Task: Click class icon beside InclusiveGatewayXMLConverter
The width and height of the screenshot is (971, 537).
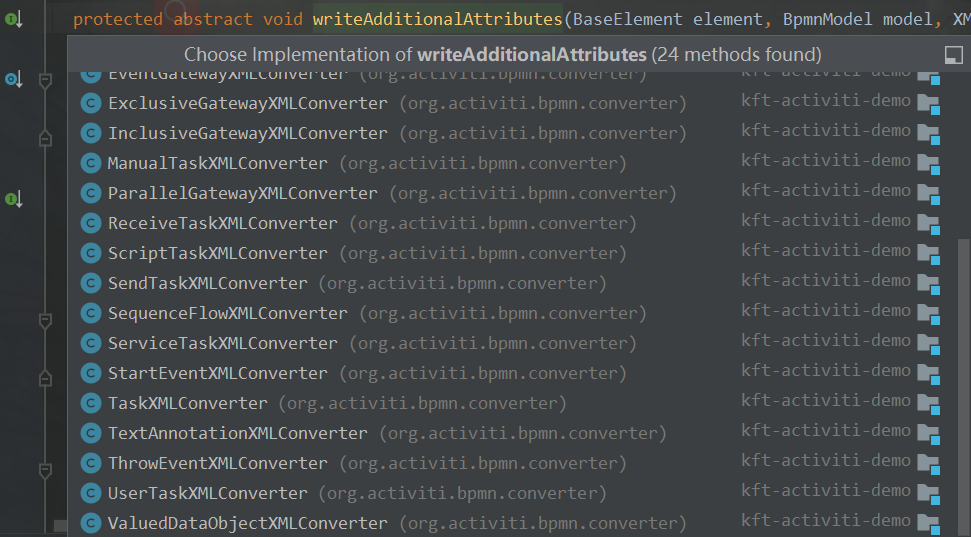Action: coord(91,133)
